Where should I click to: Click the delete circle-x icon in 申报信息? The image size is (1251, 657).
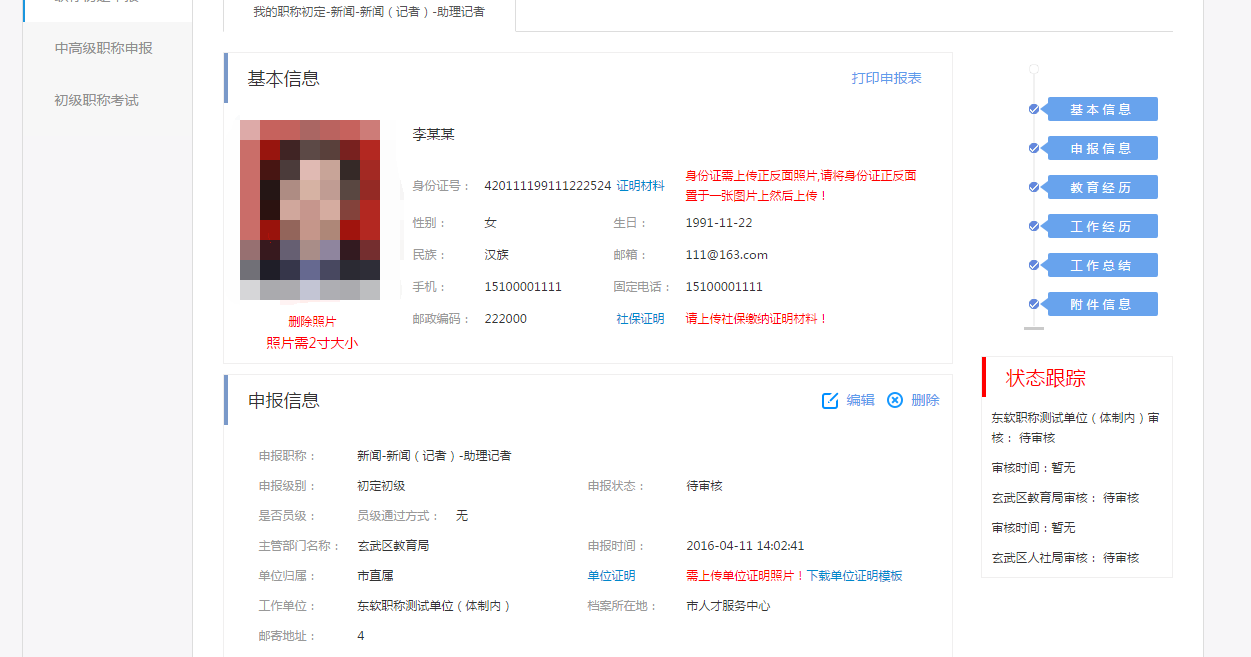click(895, 400)
